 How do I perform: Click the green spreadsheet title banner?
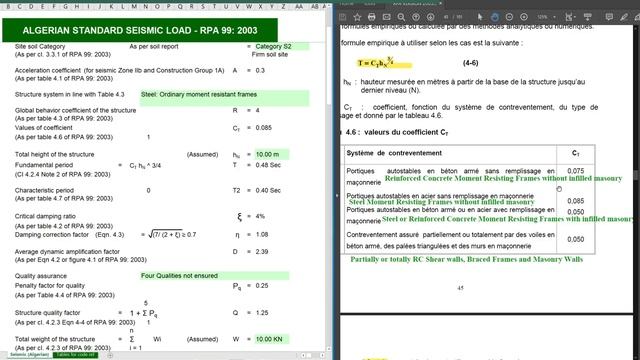pos(140,30)
